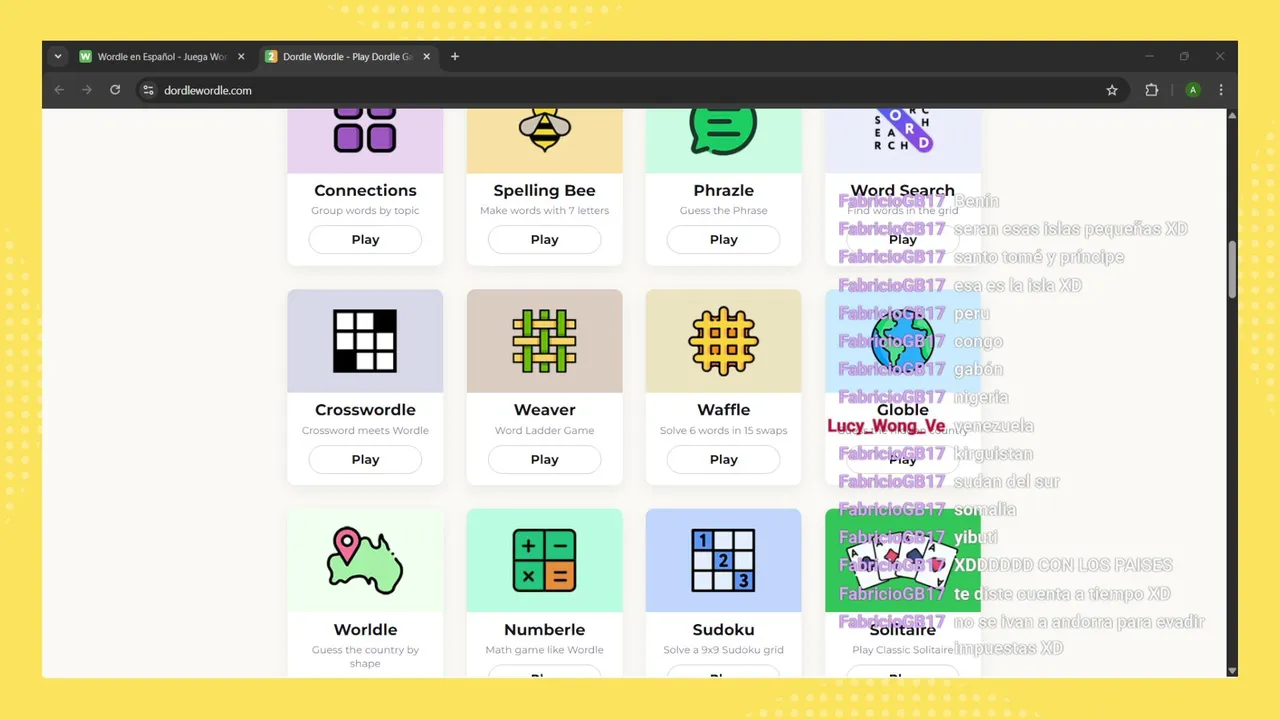Click 'Make words with 7 letters' text

pyautogui.click(x=545, y=211)
